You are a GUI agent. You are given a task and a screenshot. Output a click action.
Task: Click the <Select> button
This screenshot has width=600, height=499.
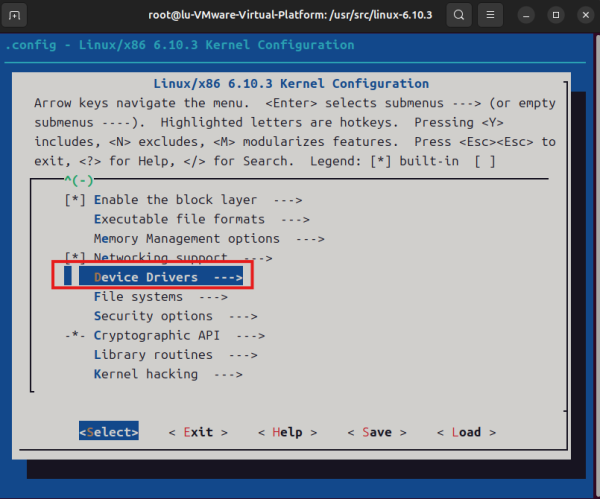click(109, 432)
